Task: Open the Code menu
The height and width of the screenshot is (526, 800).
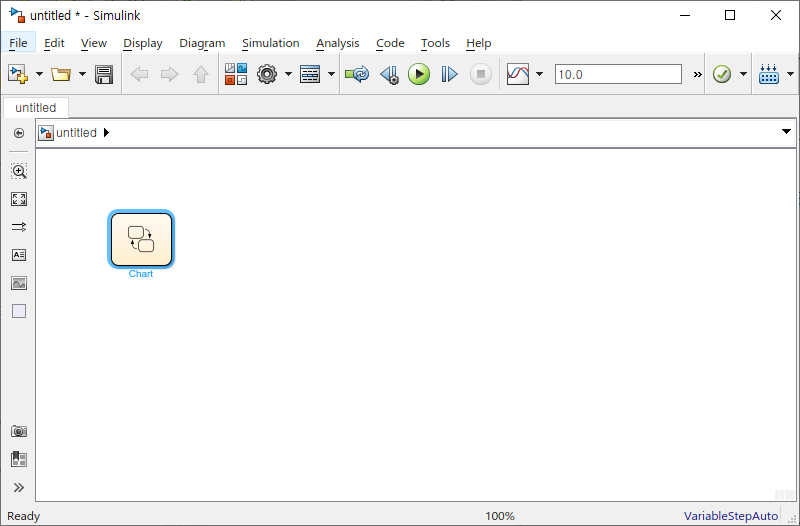Action: coord(390,43)
